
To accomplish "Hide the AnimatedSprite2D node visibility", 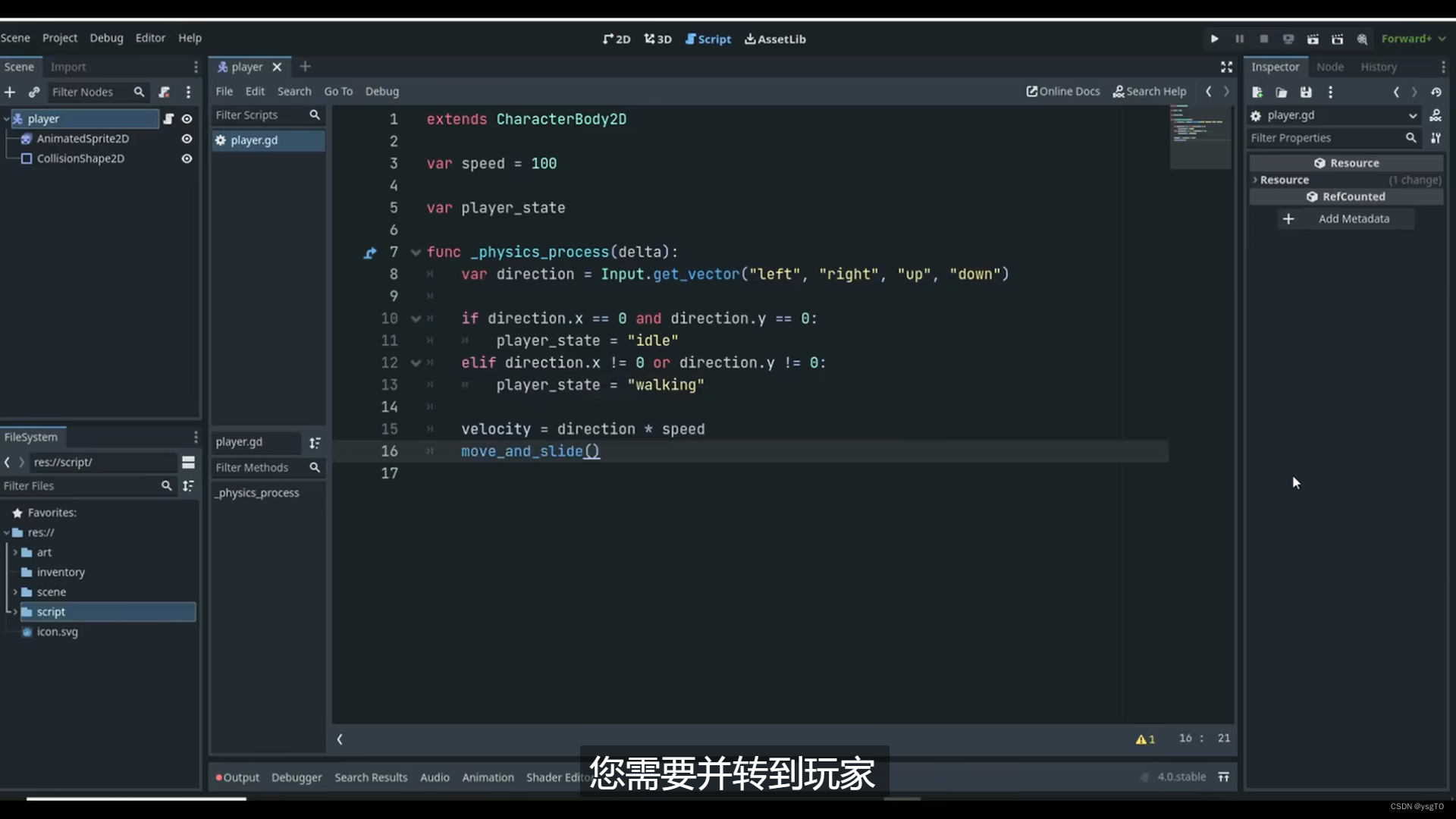I will point(187,139).
